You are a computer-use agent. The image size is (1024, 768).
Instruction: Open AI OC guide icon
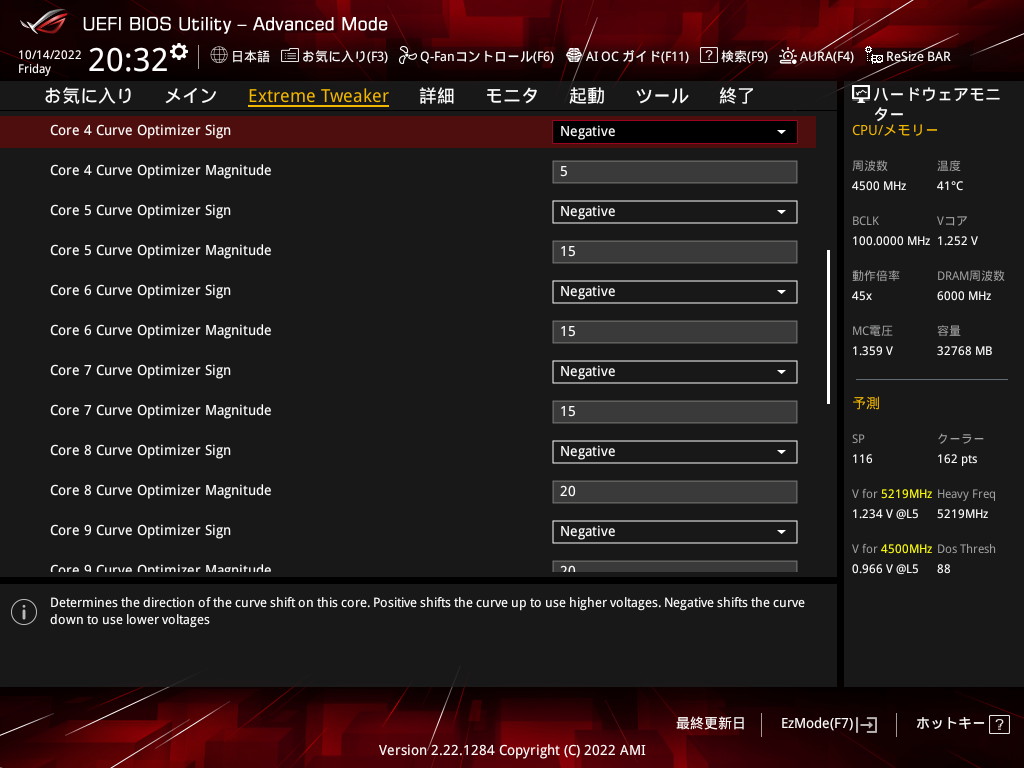point(574,56)
